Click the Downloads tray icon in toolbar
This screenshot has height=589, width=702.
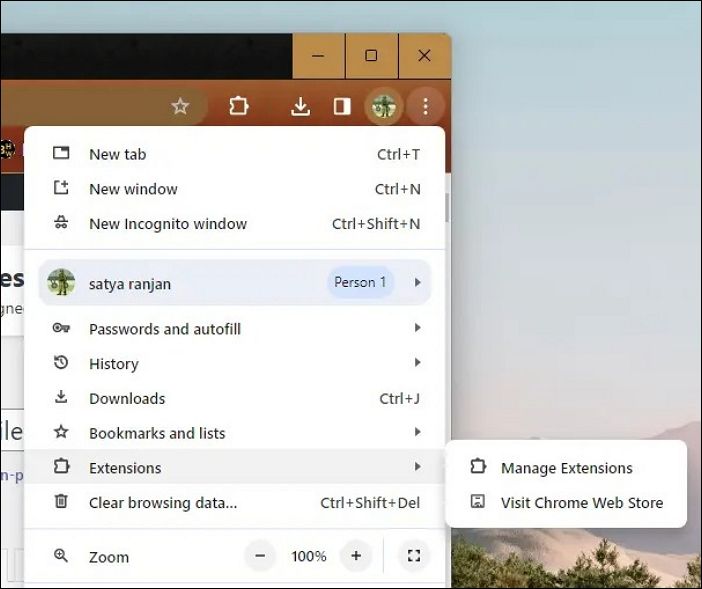(x=300, y=106)
